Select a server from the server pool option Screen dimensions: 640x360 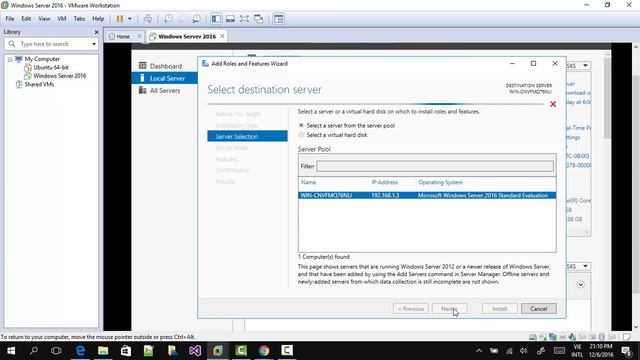[x=347, y=126]
